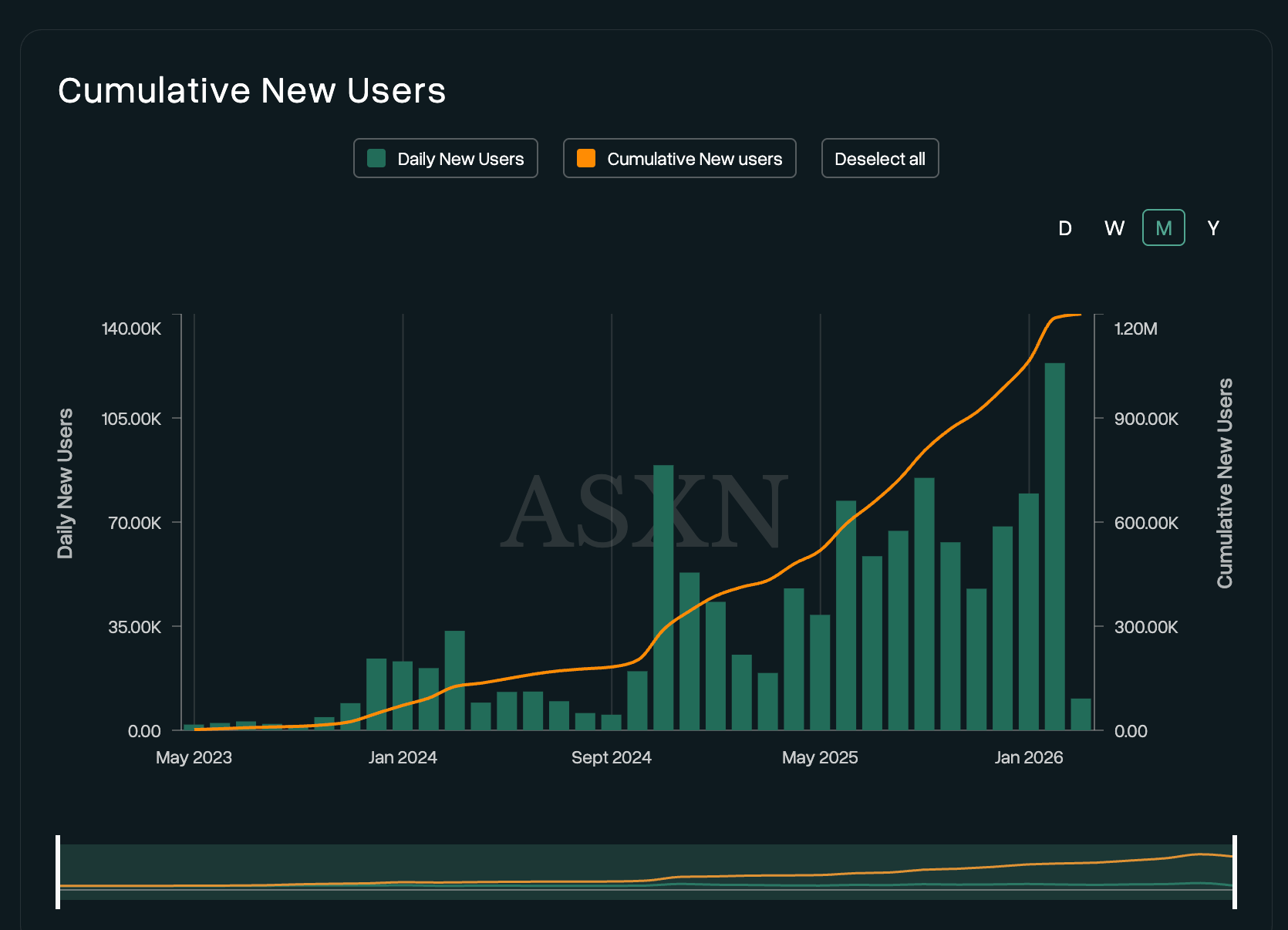Click the '1.20M' right axis value
Viewport: 1288px width, 930px height.
tap(1136, 329)
